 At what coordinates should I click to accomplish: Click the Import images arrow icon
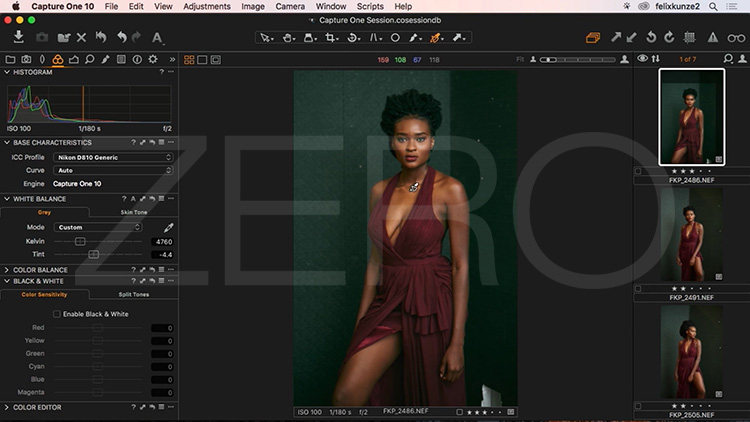pyautogui.click(x=18, y=38)
